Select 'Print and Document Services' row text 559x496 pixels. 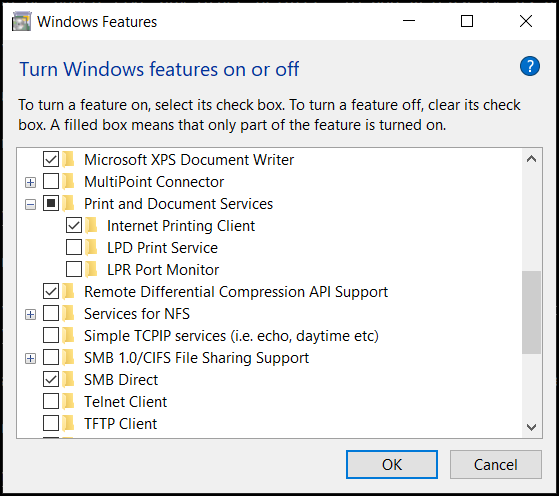[178, 204]
